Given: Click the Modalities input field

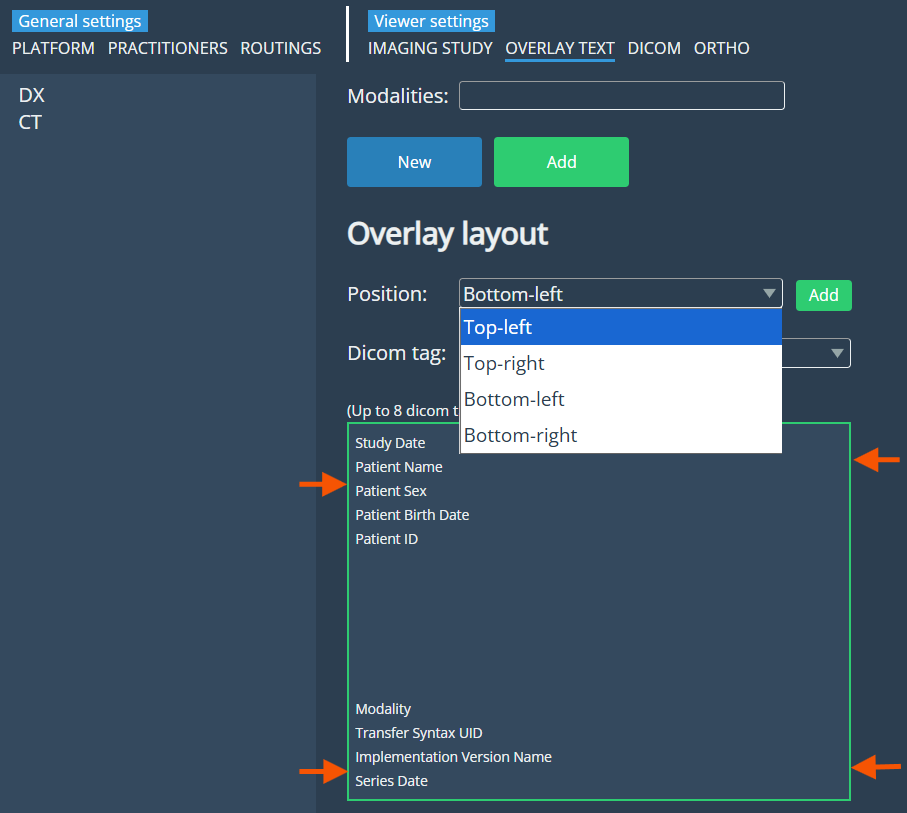Looking at the screenshot, I should click(621, 96).
